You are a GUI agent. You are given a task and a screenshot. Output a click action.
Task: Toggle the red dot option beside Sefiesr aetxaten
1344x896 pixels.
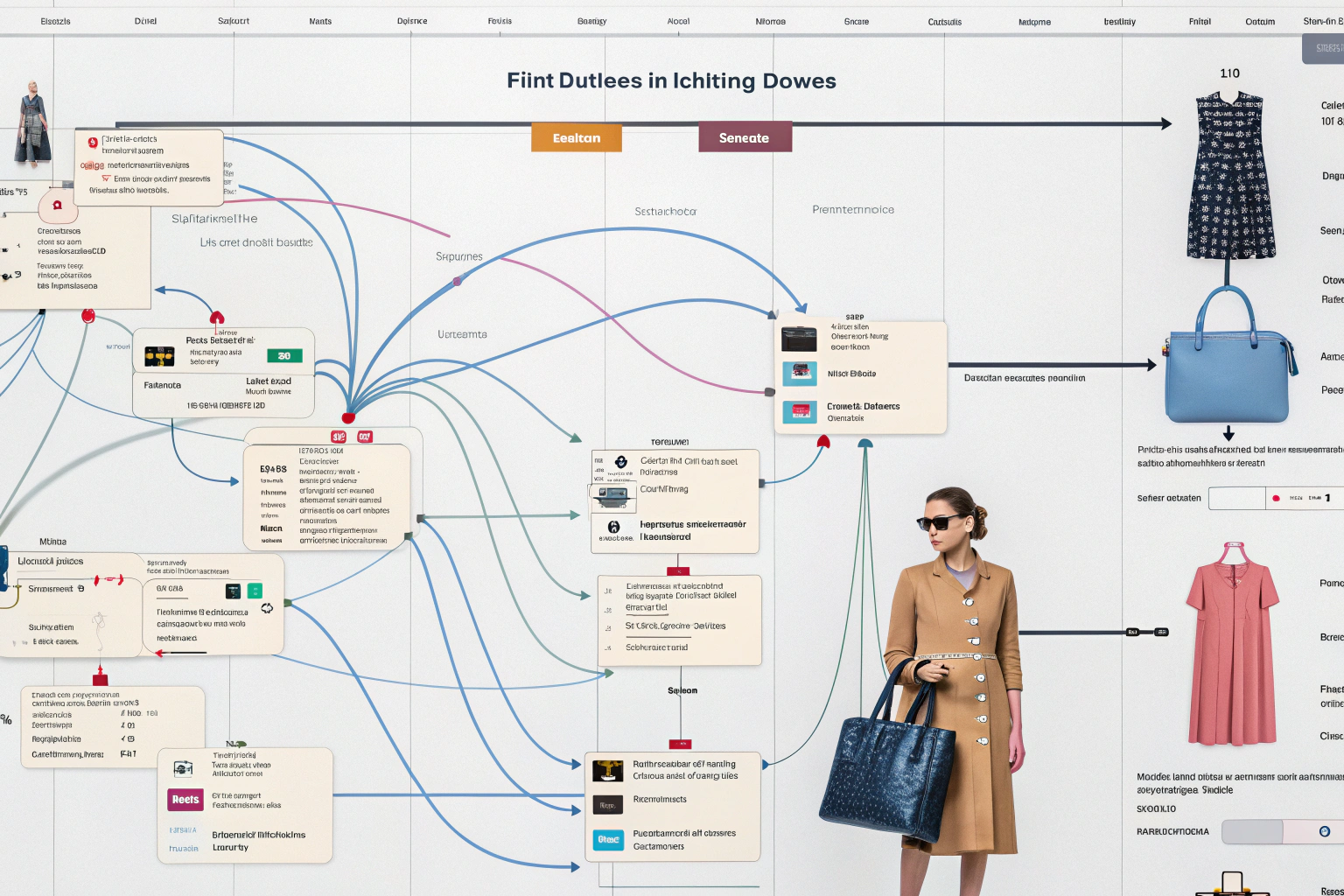click(x=1276, y=499)
